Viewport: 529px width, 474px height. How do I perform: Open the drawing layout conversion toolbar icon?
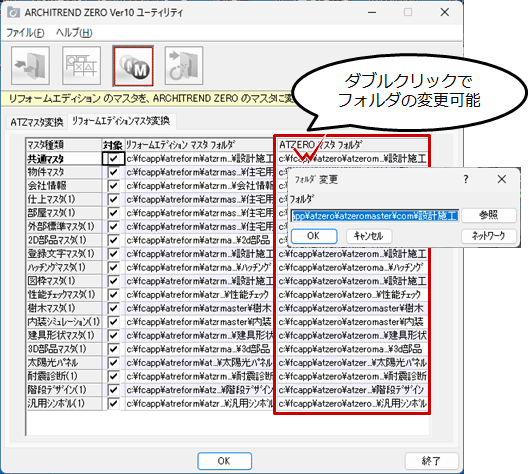pyautogui.click(x=81, y=65)
